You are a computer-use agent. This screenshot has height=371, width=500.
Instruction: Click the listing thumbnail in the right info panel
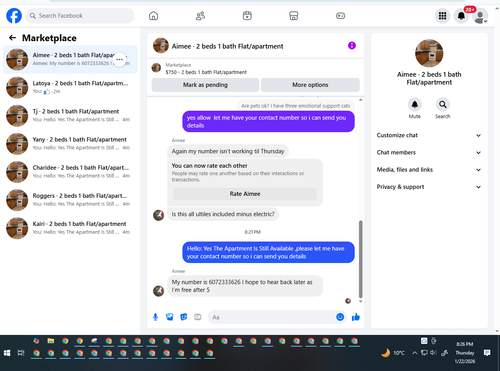(x=429, y=53)
